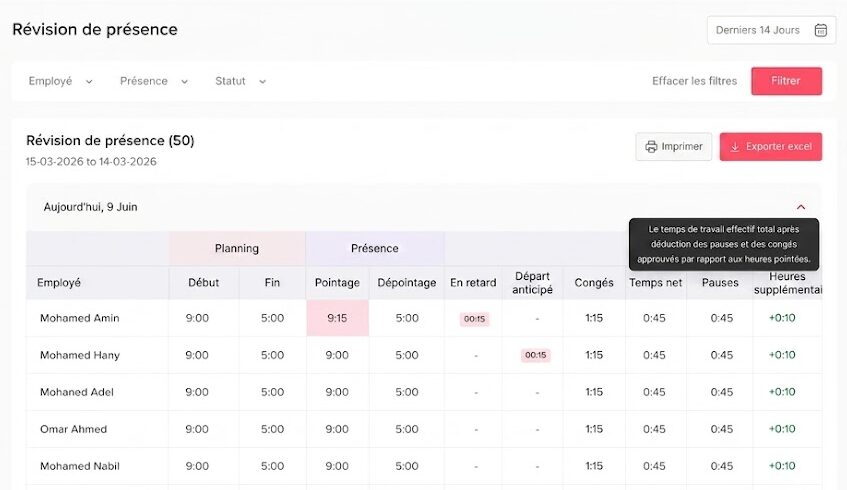Click the Départ anticipé column header
847x490 pixels.
[x=532, y=283]
